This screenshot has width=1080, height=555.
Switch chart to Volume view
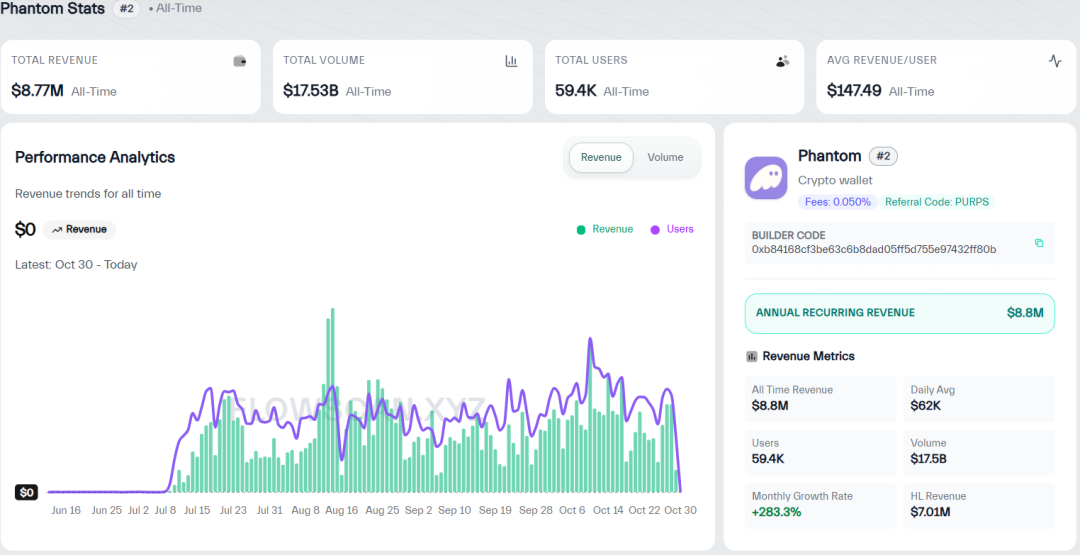tap(665, 158)
